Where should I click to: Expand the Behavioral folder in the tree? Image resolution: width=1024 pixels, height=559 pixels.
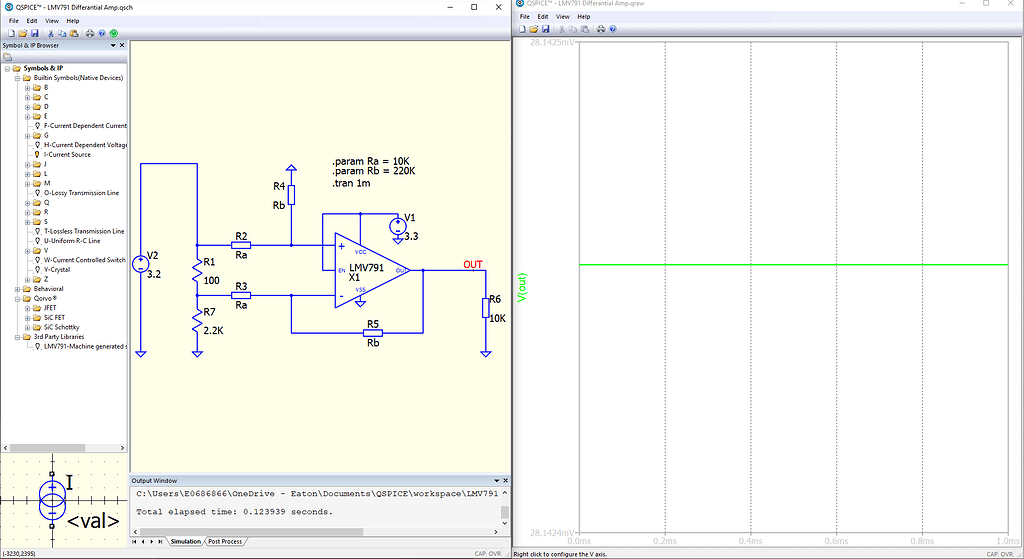(17, 289)
